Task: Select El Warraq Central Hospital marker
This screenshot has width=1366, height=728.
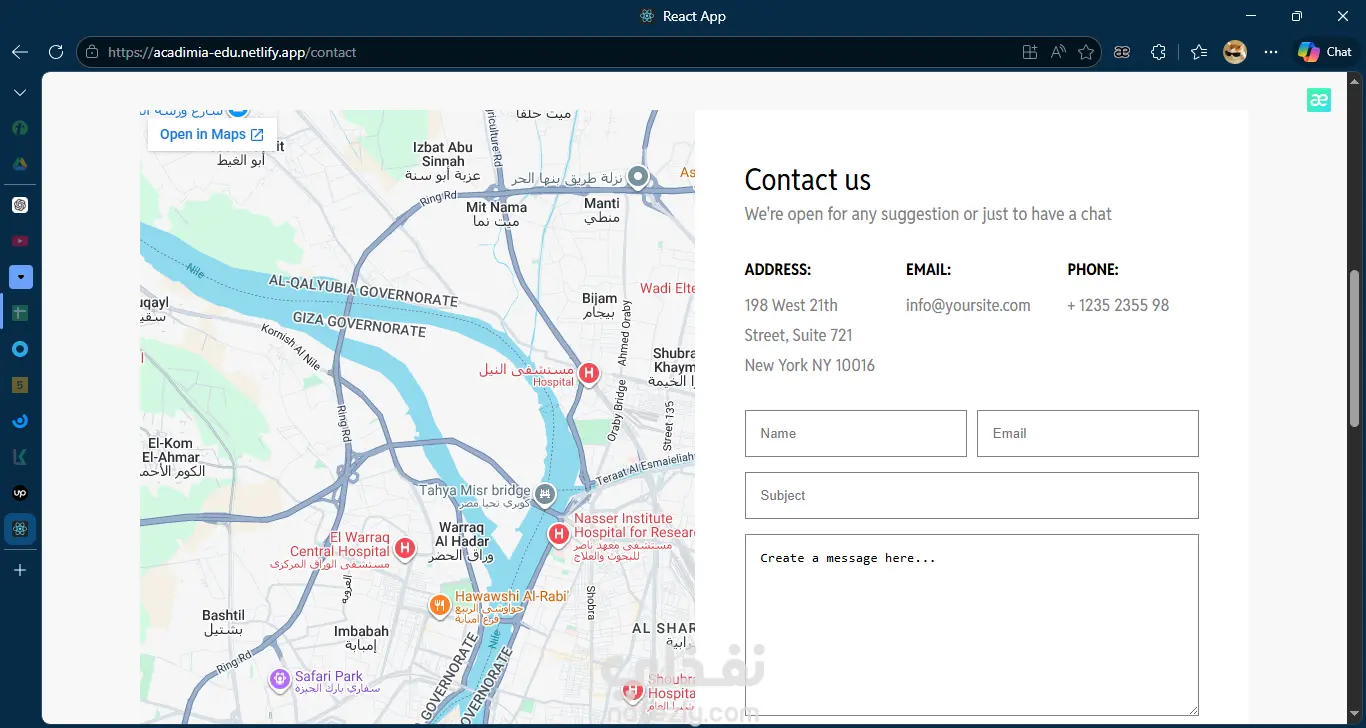Action: click(x=404, y=548)
